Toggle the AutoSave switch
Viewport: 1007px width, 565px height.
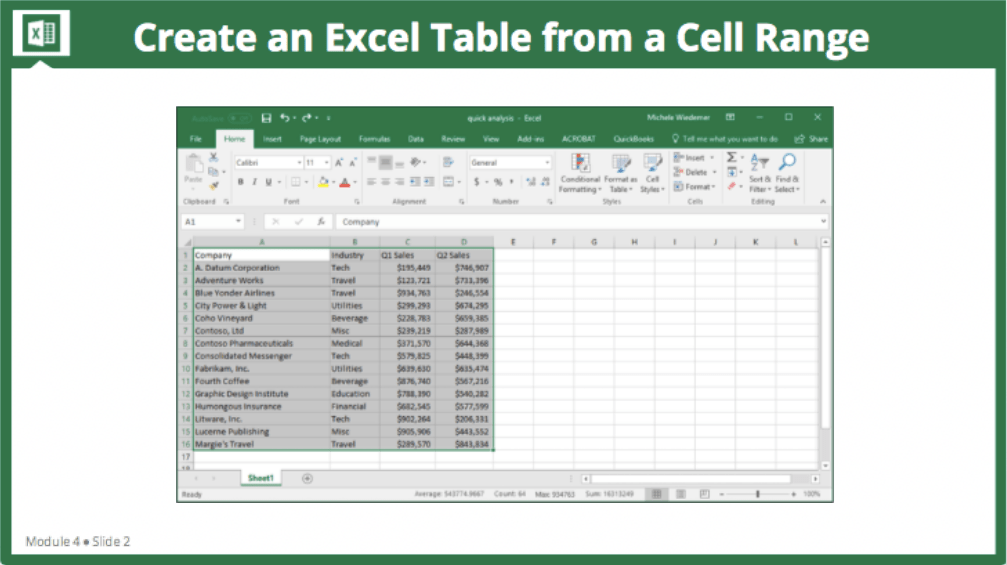coord(240,119)
